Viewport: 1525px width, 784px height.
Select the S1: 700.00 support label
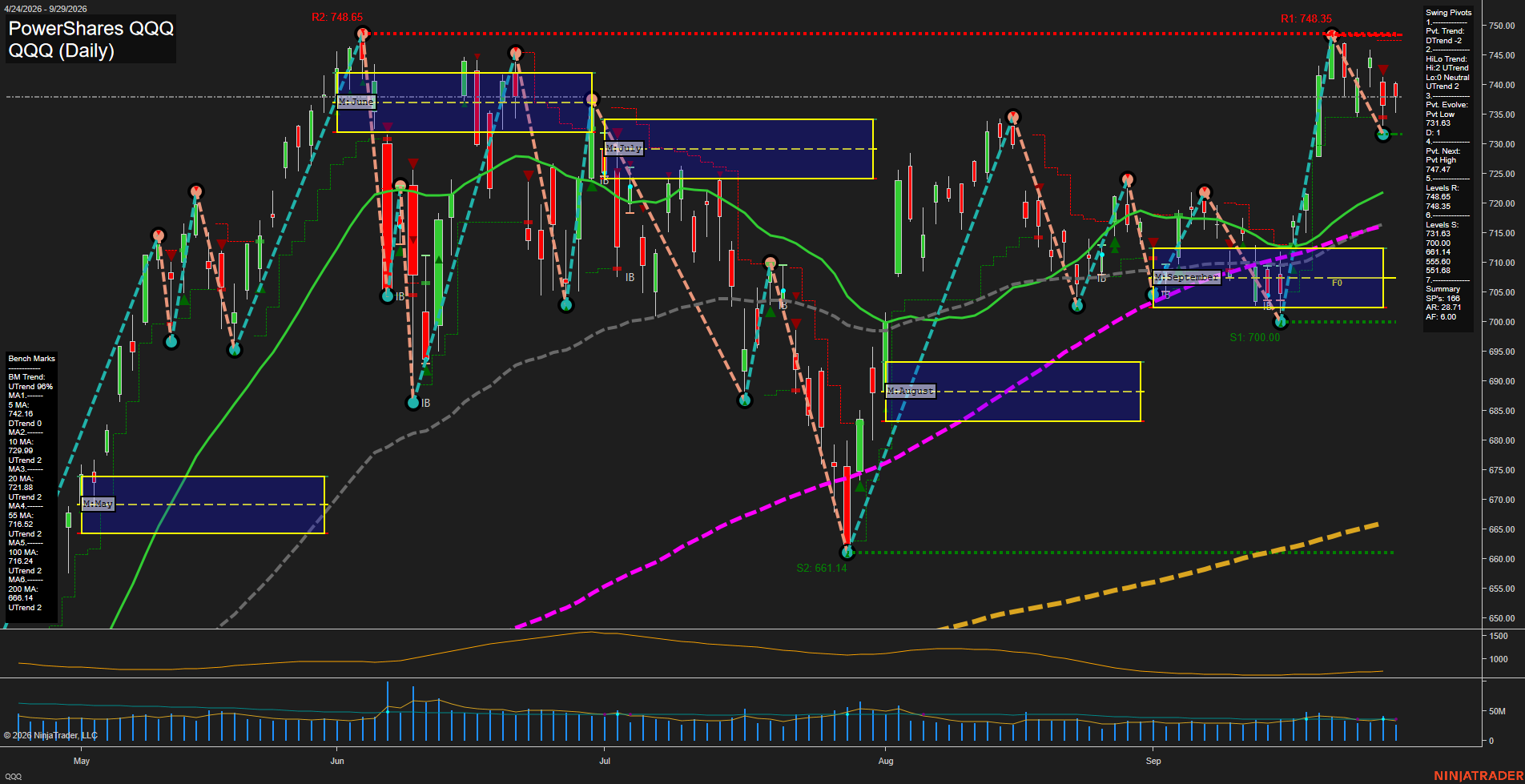[1254, 337]
